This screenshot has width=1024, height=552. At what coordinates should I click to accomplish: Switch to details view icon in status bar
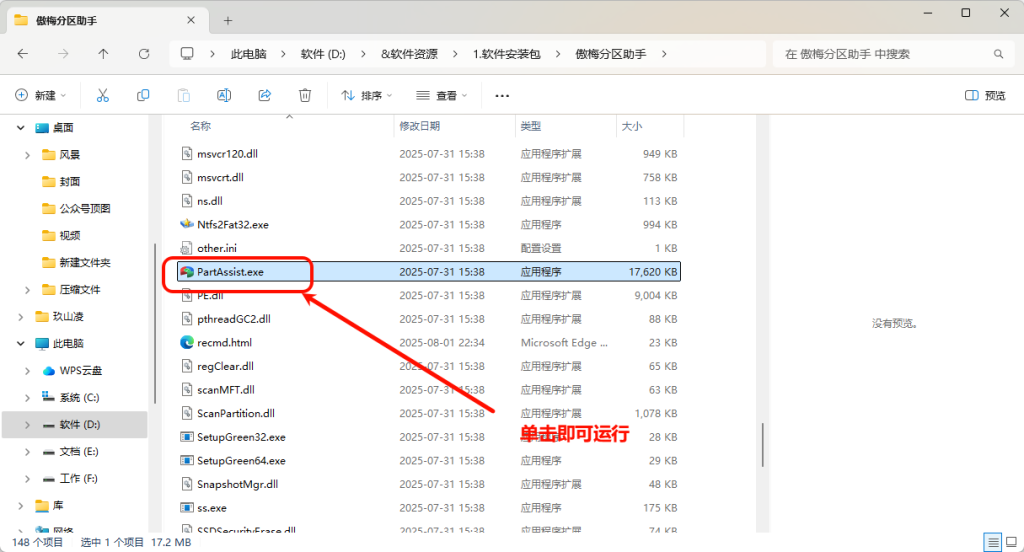pos(993,542)
